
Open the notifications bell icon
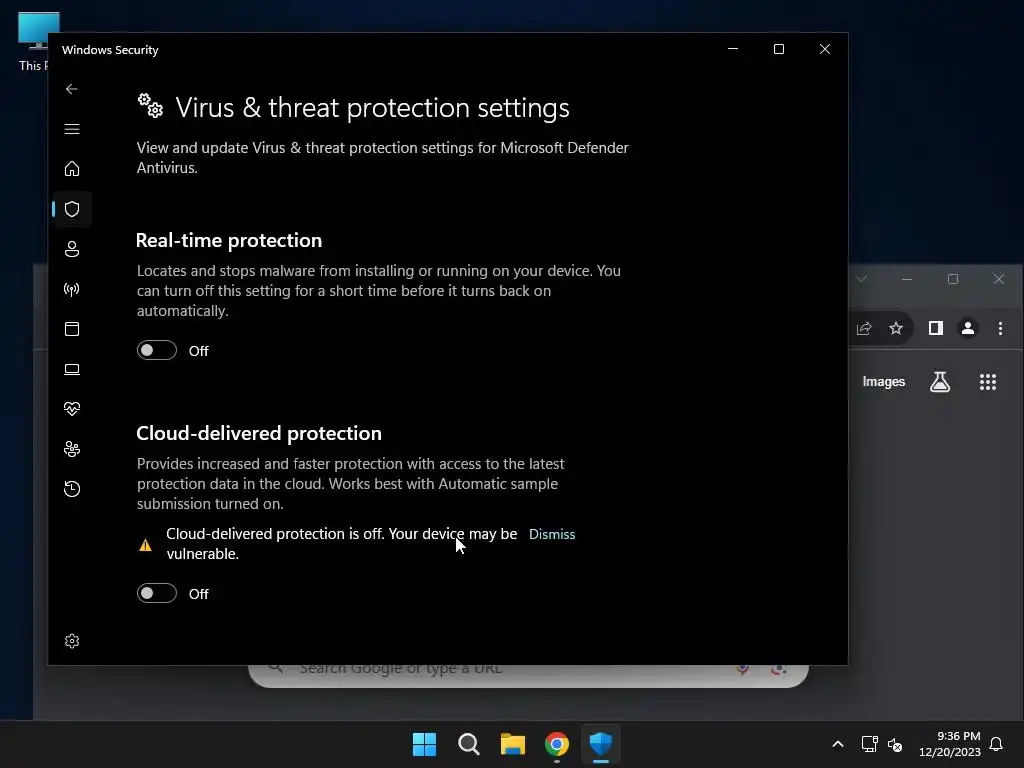tap(996, 744)
